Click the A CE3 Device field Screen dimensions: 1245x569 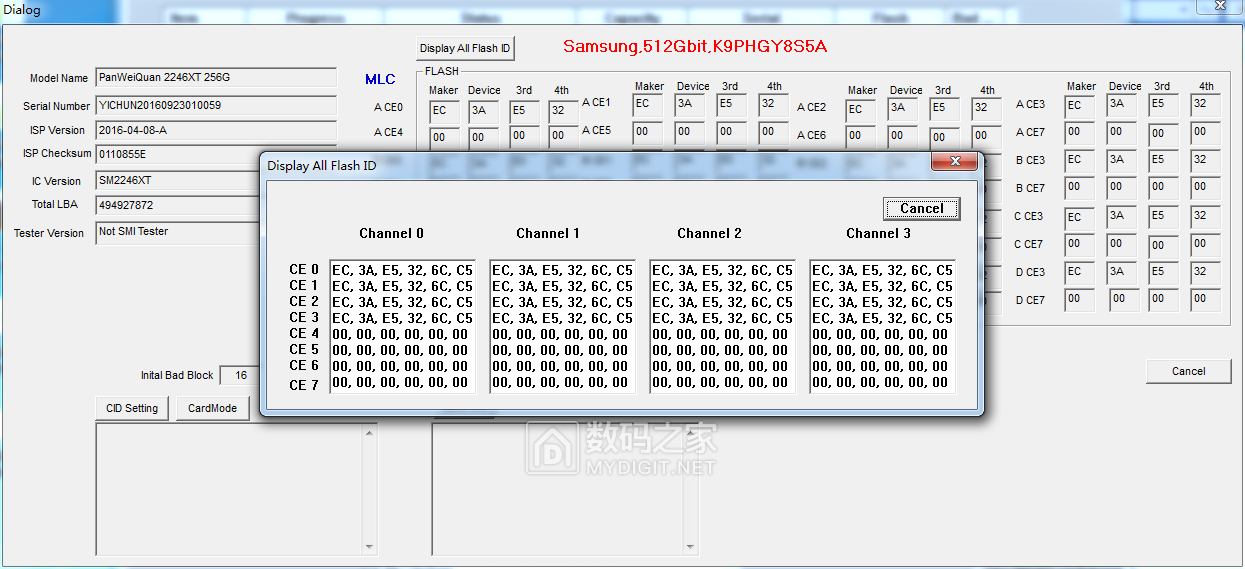pyautogui.click(x=1122, y=104)
